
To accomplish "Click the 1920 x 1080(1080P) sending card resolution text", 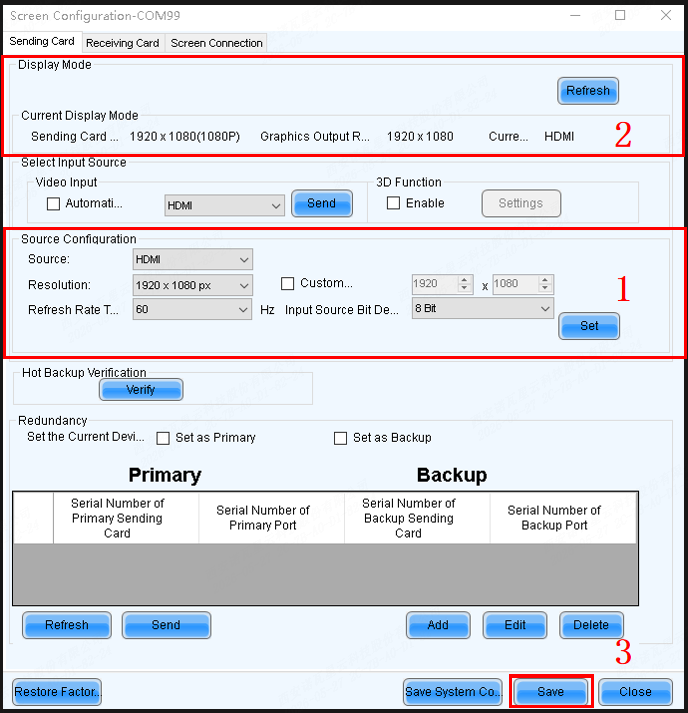I will (185, 136).
